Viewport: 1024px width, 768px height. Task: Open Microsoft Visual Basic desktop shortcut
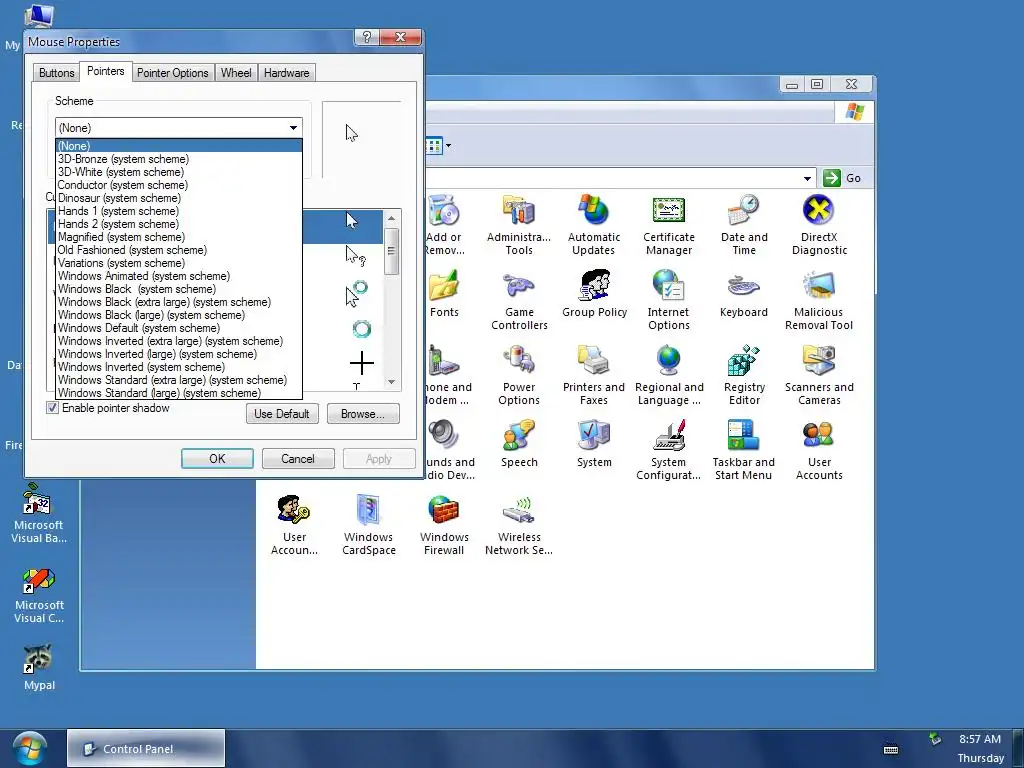tap(39, 514)
